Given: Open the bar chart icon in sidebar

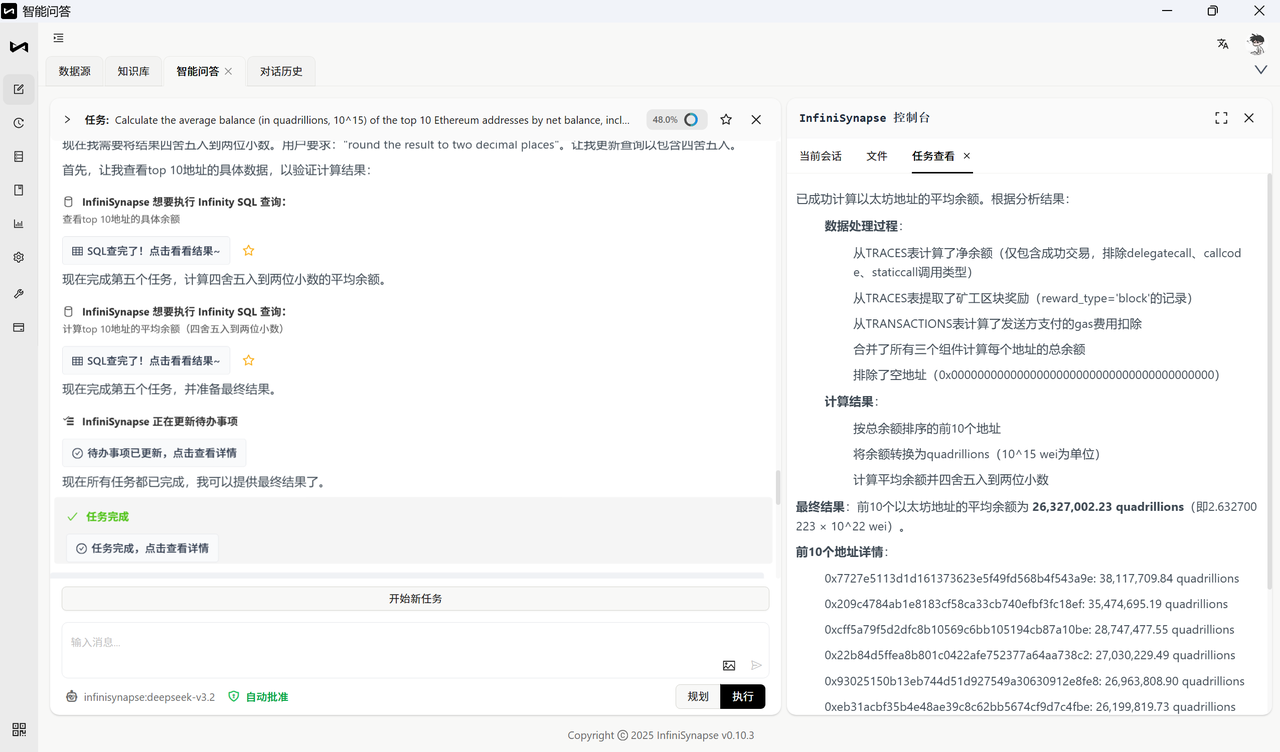Looking at the screenshot, I should tap(18, 224).
